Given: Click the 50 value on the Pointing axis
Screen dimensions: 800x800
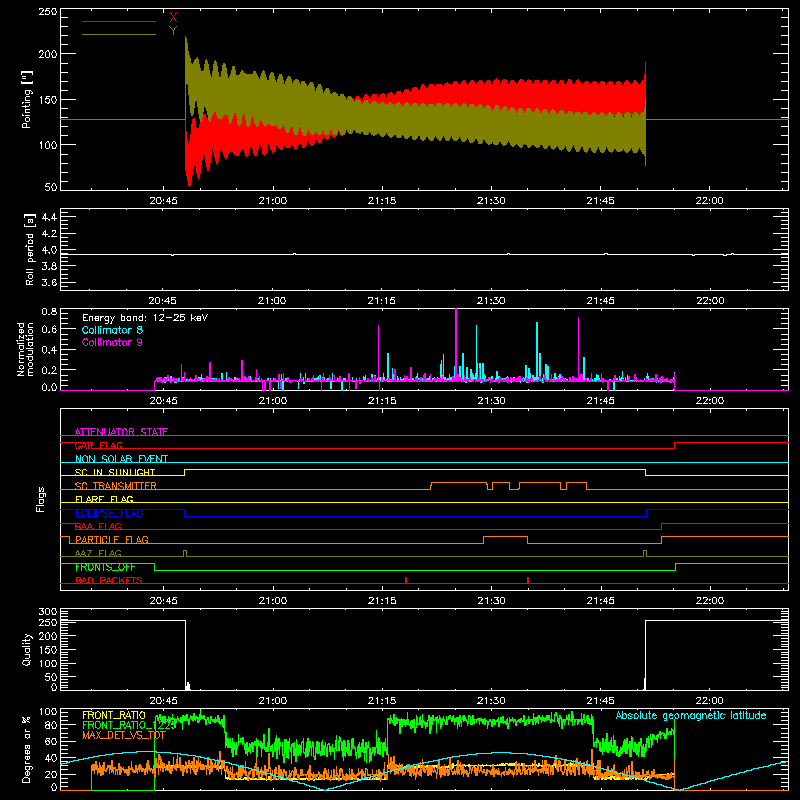Looking at the screenshot, I should (51, 187).
